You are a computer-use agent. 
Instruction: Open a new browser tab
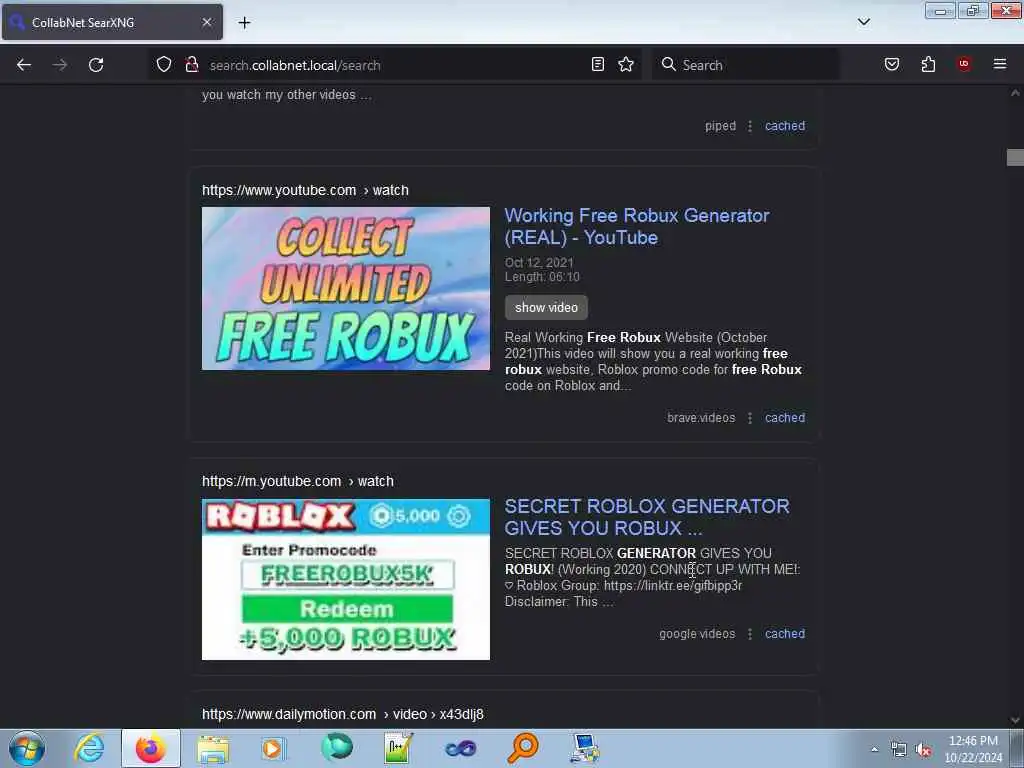[244, 23]
